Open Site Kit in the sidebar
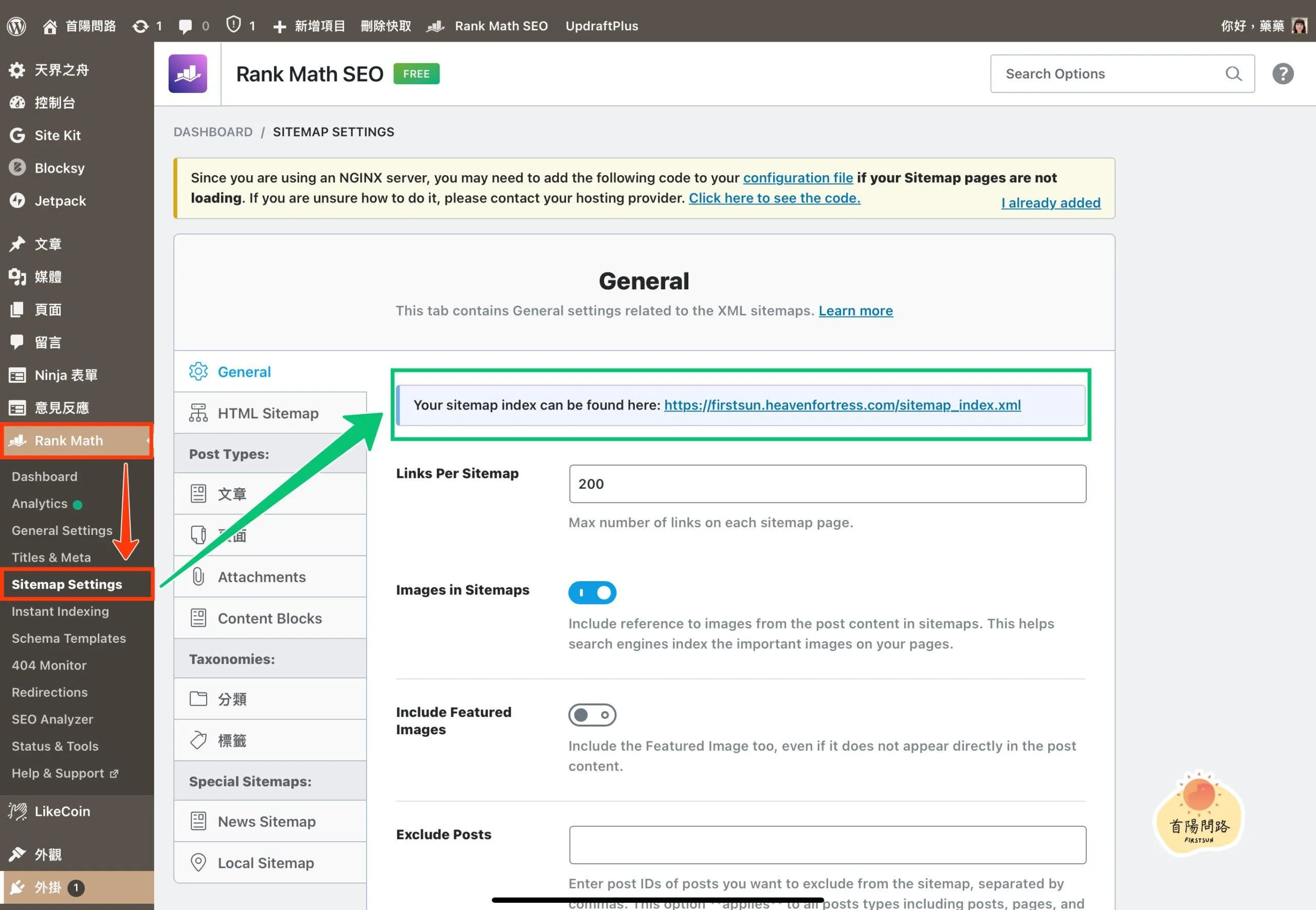 pyautogui.click(x=57, y=135)
